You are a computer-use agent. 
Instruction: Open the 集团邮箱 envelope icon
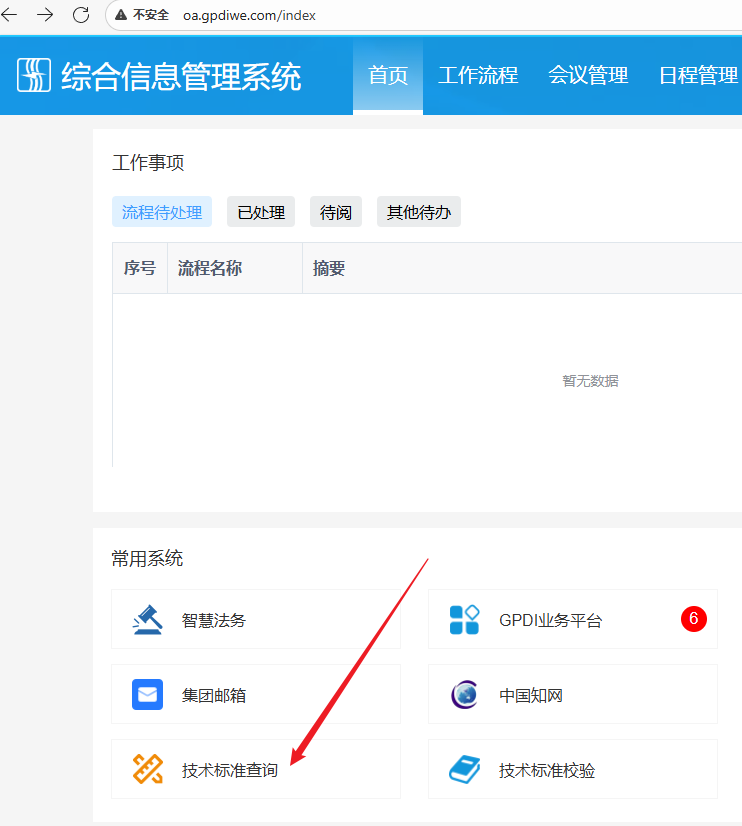(x=148, y=694)
